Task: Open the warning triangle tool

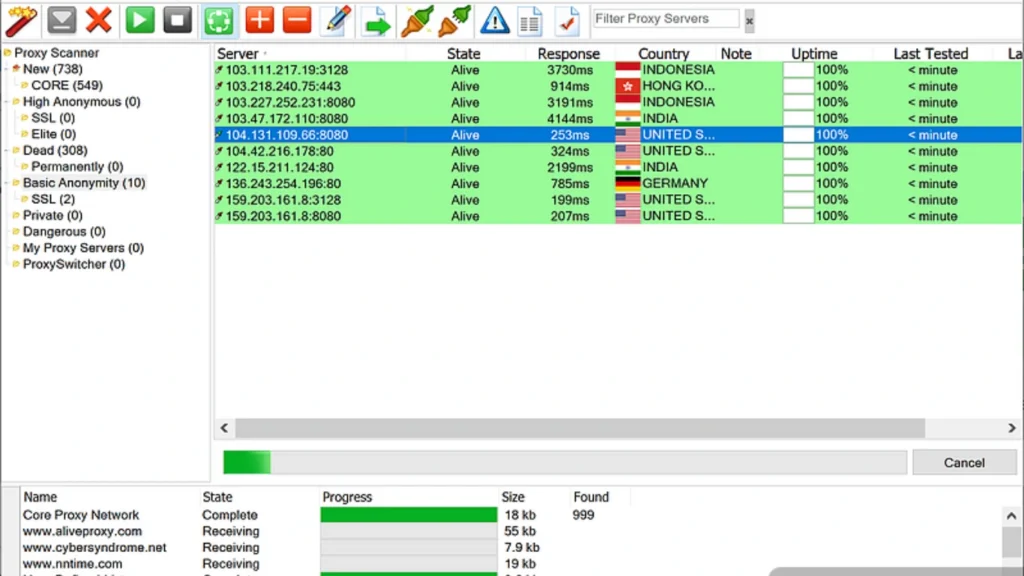Action: click(x=494, y=19)
